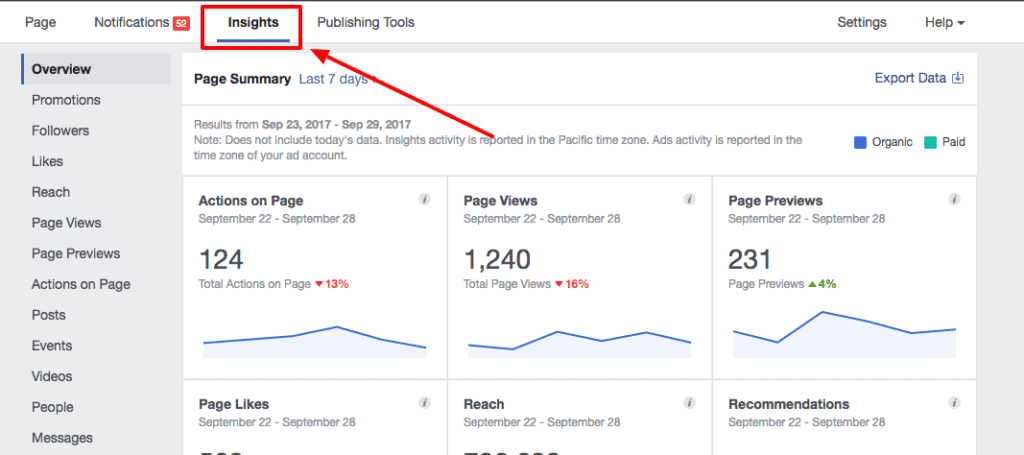
Task: Open Page Views in sidebar
Action: (x=66, y=223)
